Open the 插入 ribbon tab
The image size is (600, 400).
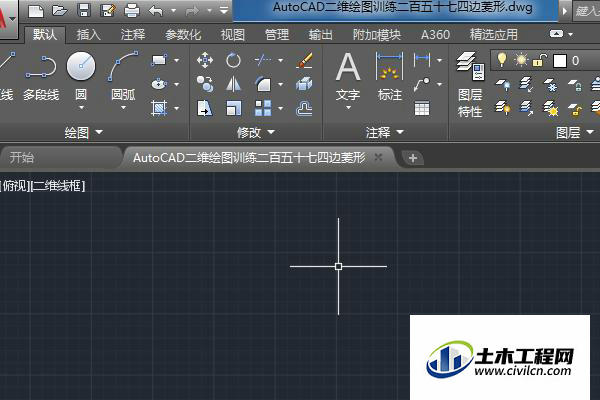click(88, 35)
